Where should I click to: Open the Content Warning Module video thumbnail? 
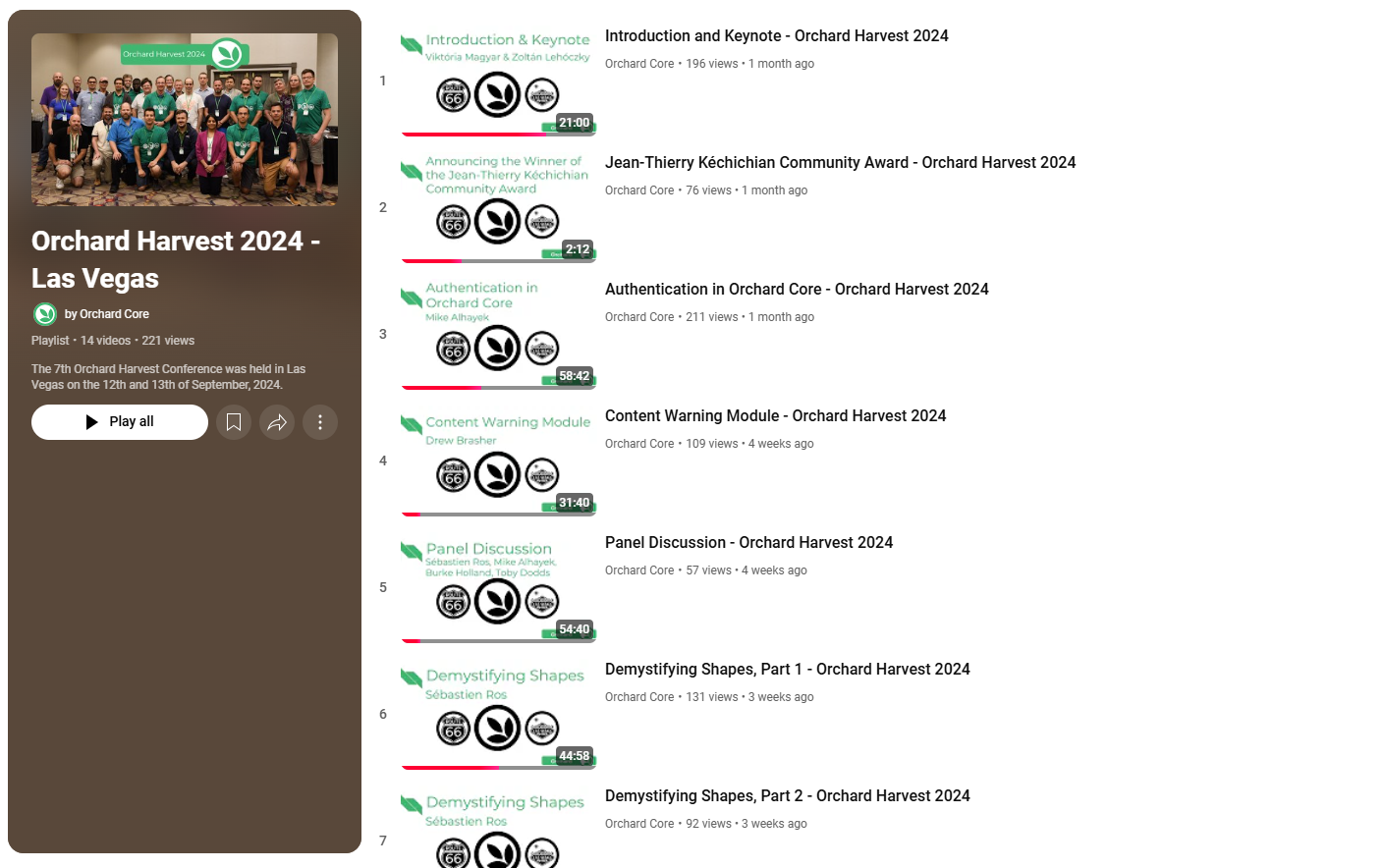[499, 461]
